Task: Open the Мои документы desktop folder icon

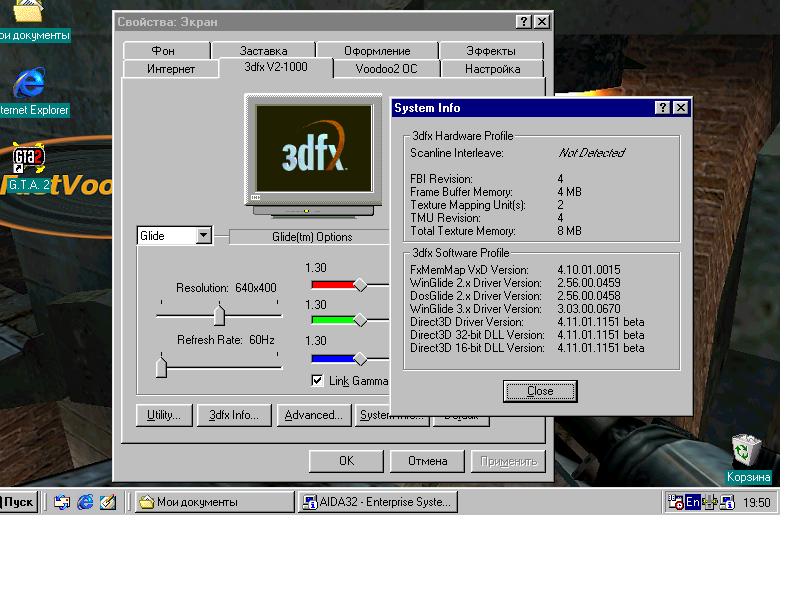Action: (x=28, y=11)
